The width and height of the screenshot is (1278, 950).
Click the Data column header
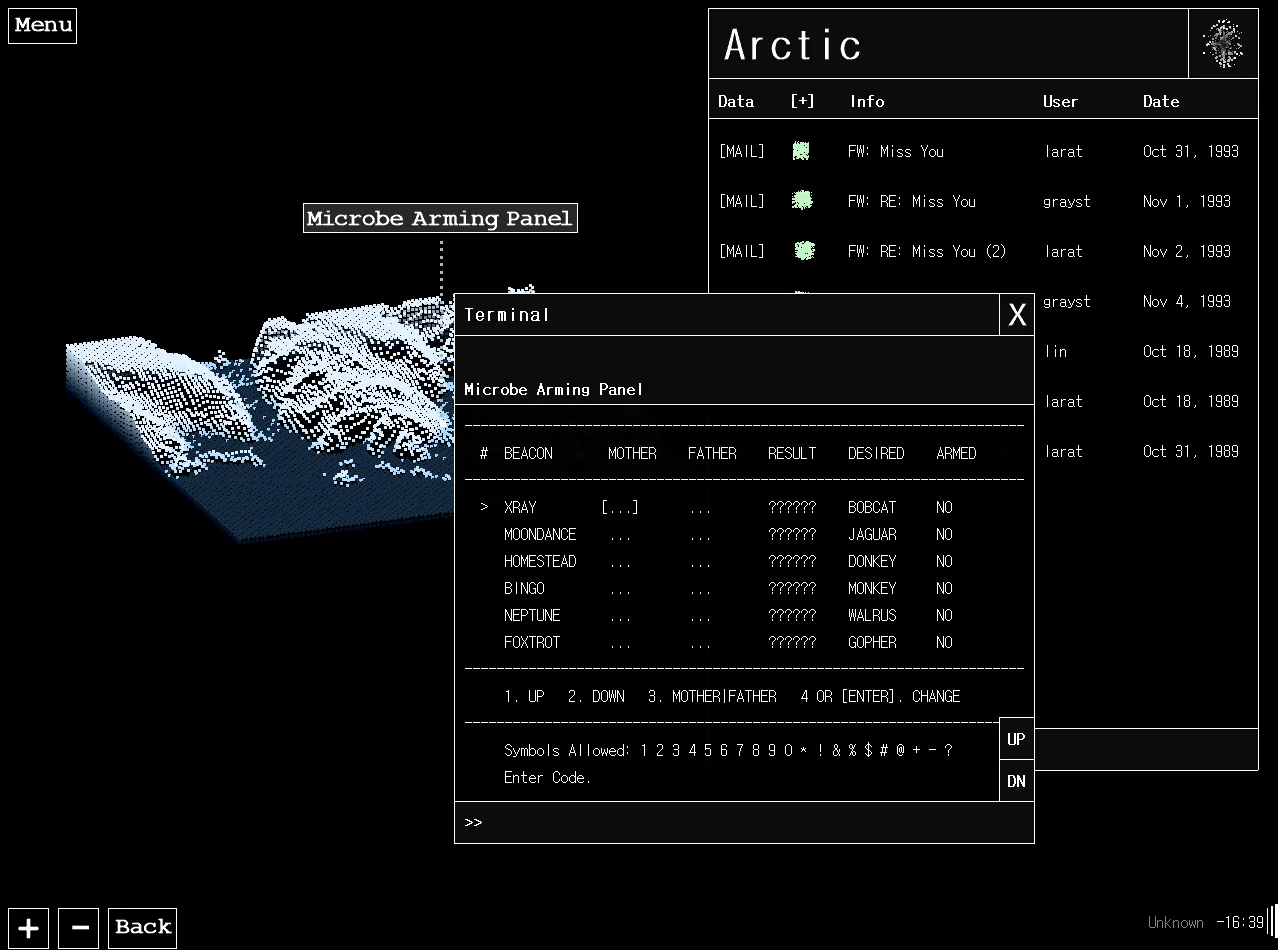pyautogui.click(x=736, y=101)
